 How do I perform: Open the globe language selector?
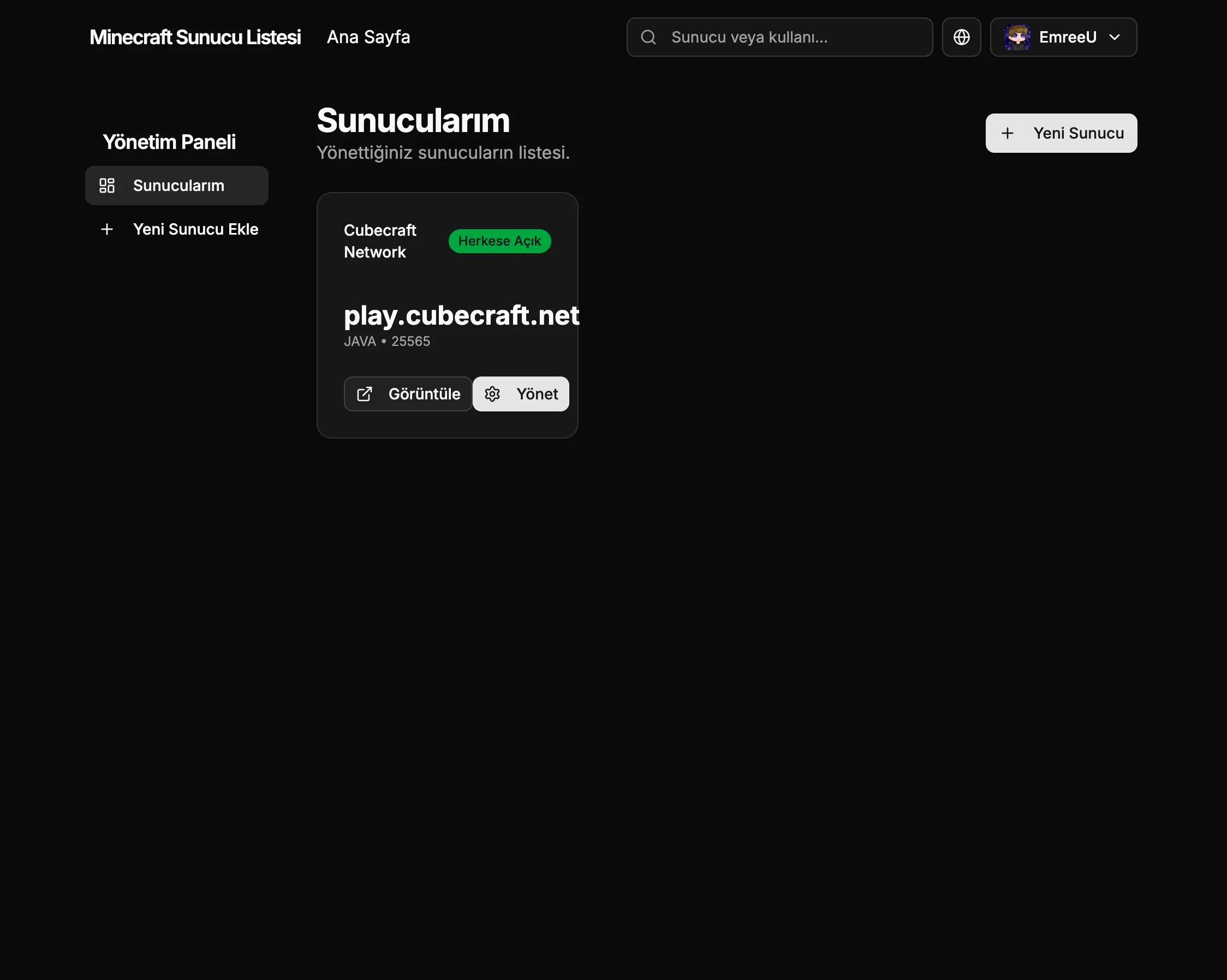tap(961, 37)
